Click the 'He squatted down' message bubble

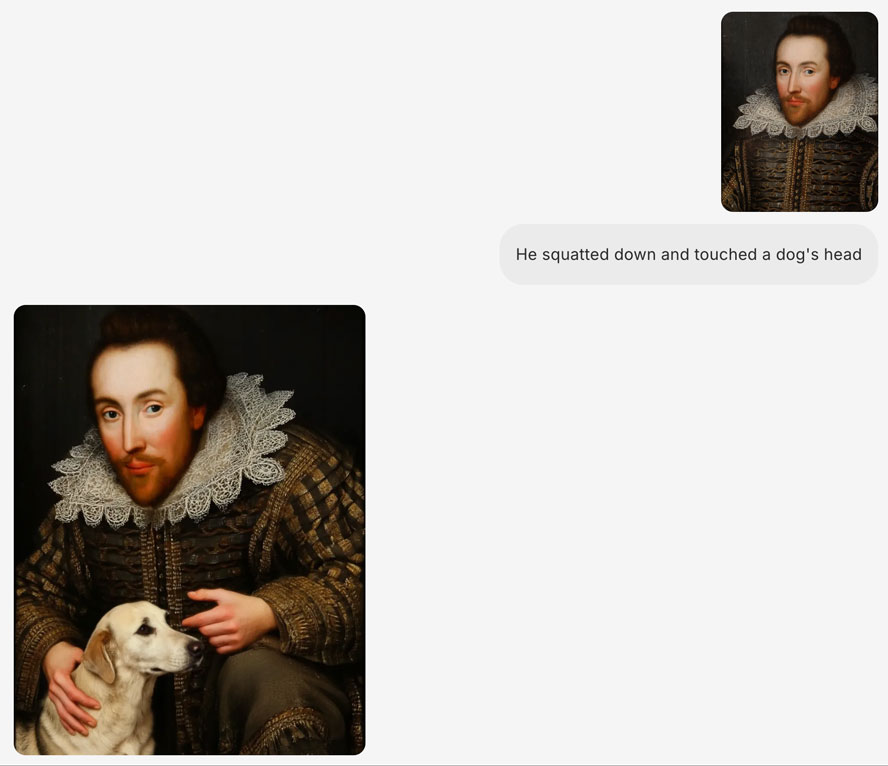(x=688, y=254)
